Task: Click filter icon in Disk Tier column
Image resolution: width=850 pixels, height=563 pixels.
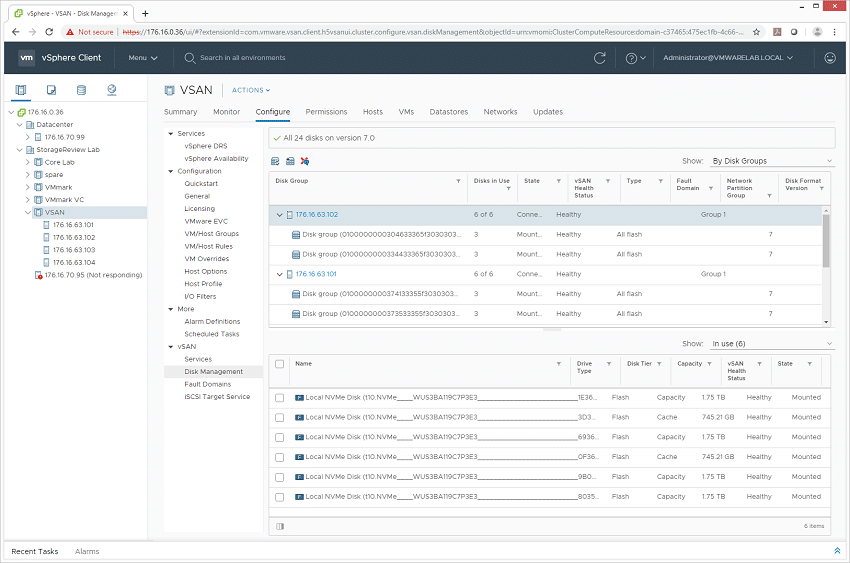Action: (x=659, y=364)
